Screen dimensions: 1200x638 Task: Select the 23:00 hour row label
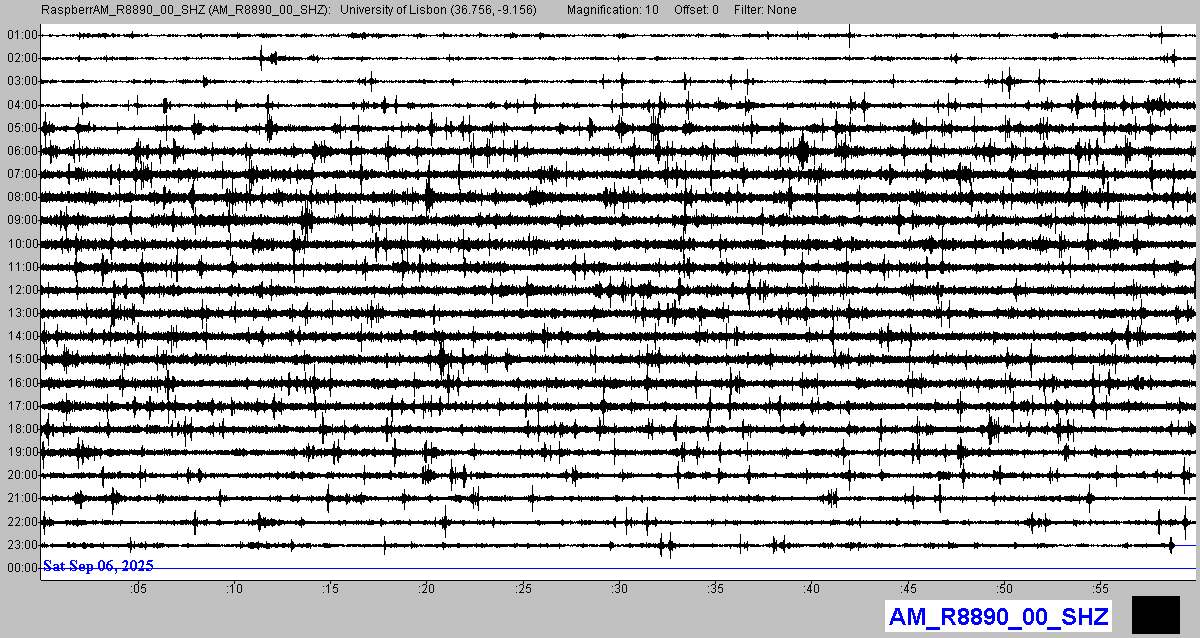[22, 545]
